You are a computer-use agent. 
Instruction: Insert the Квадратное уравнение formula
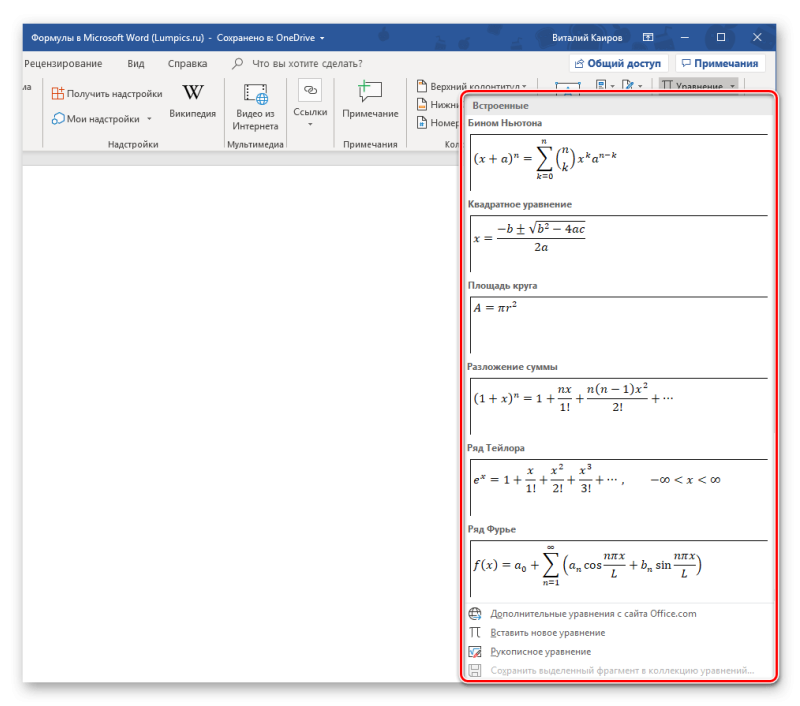619,243
